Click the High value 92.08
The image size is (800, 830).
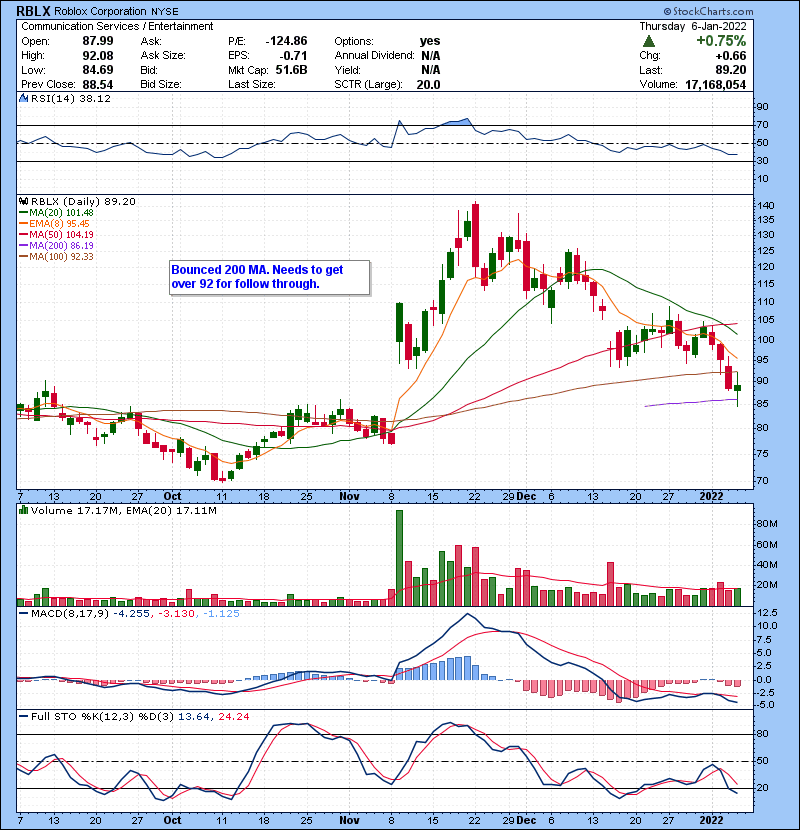click(x=98, y=56)
